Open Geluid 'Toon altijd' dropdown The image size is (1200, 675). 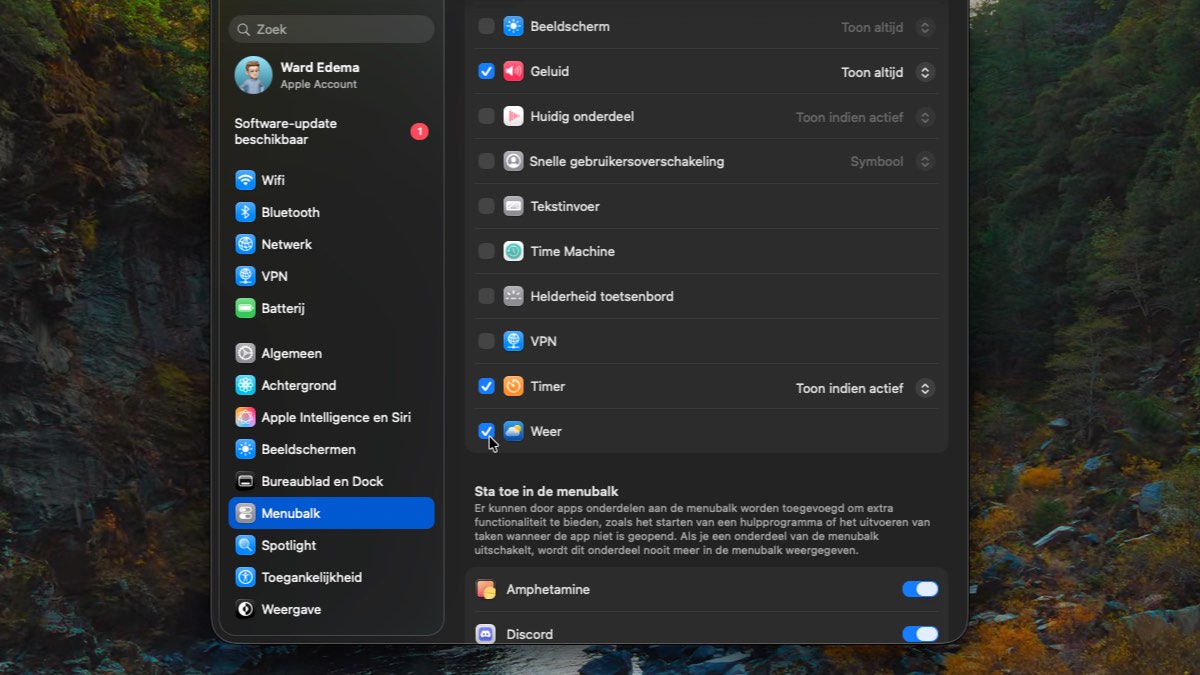tap(887, 72)
